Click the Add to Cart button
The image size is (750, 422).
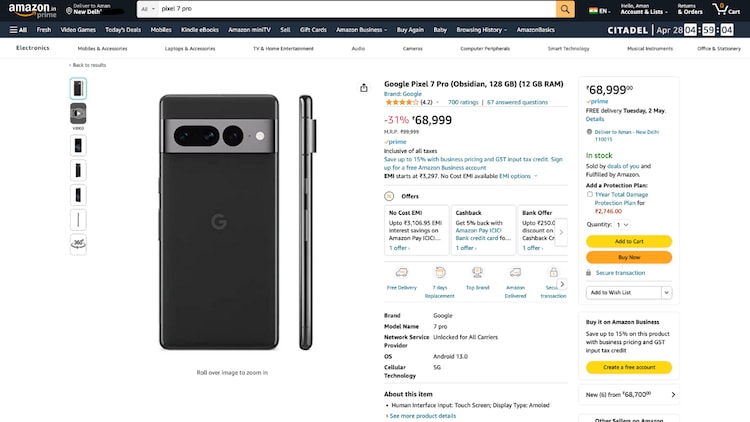(x=629, y=241)
